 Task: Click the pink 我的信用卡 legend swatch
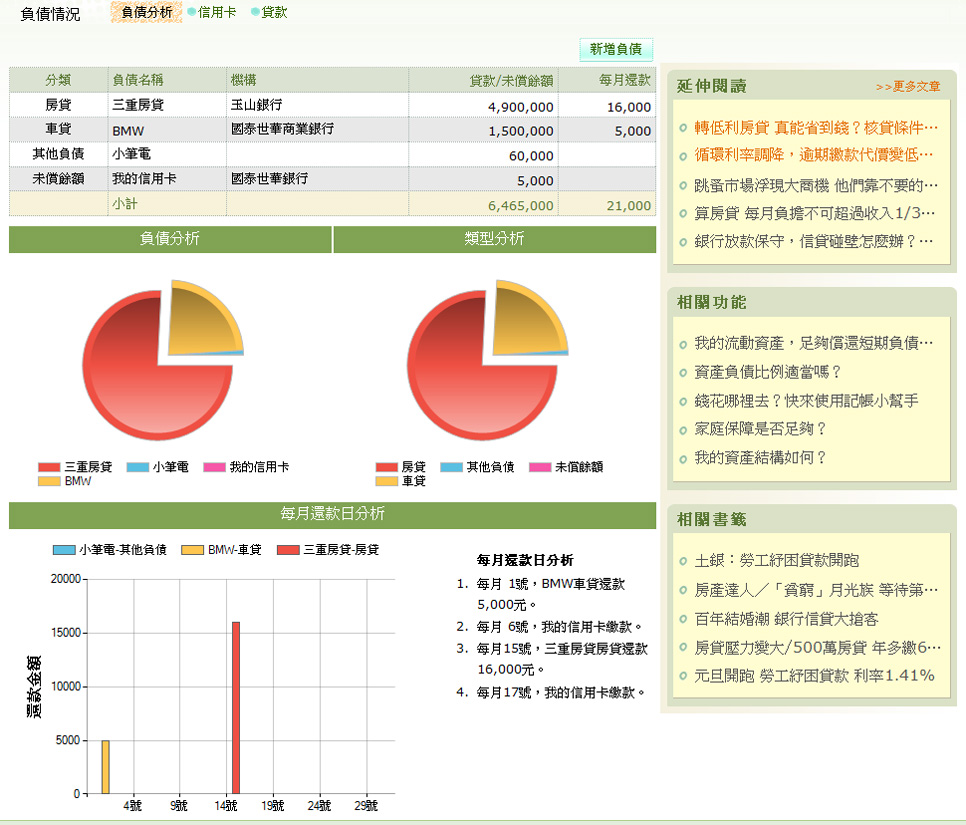(214, 467)
